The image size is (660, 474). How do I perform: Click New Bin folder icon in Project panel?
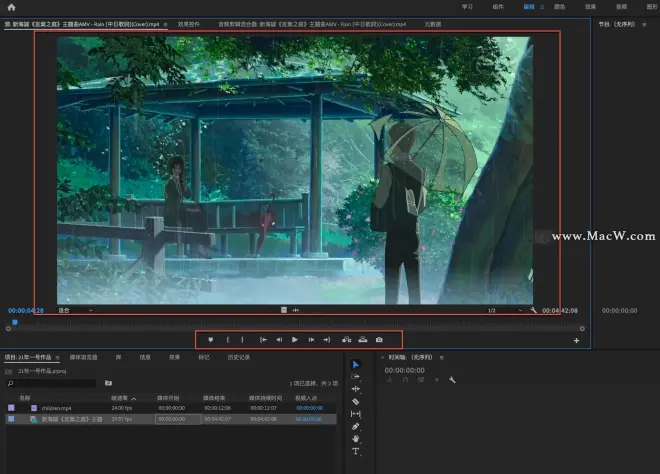tap(108, 383)
